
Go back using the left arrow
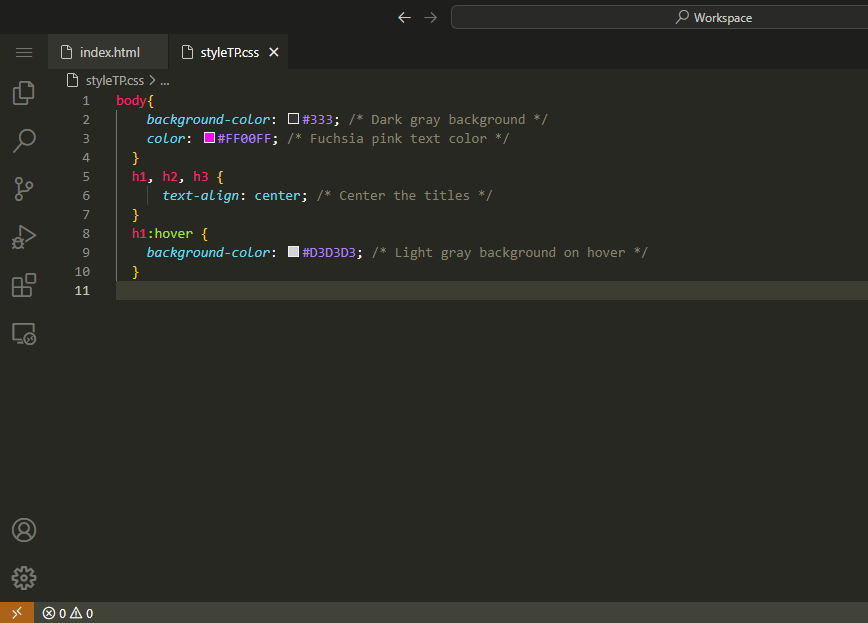click(404, 17)
